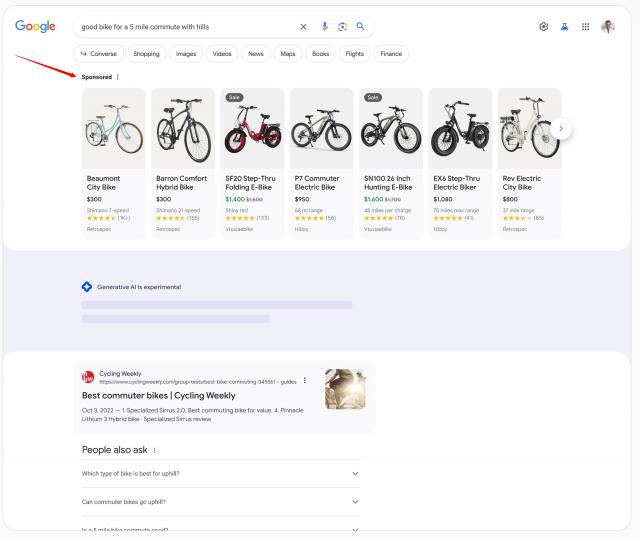
Task: Click the EX6 Step-Thru Electric Biker title
Action: 457,183
